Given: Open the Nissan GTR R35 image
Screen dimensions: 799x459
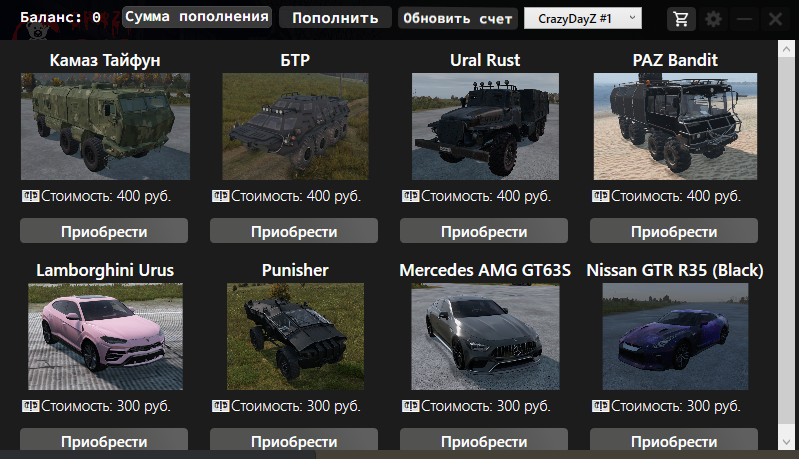Looking at the screenshot, I should point(675,337).
